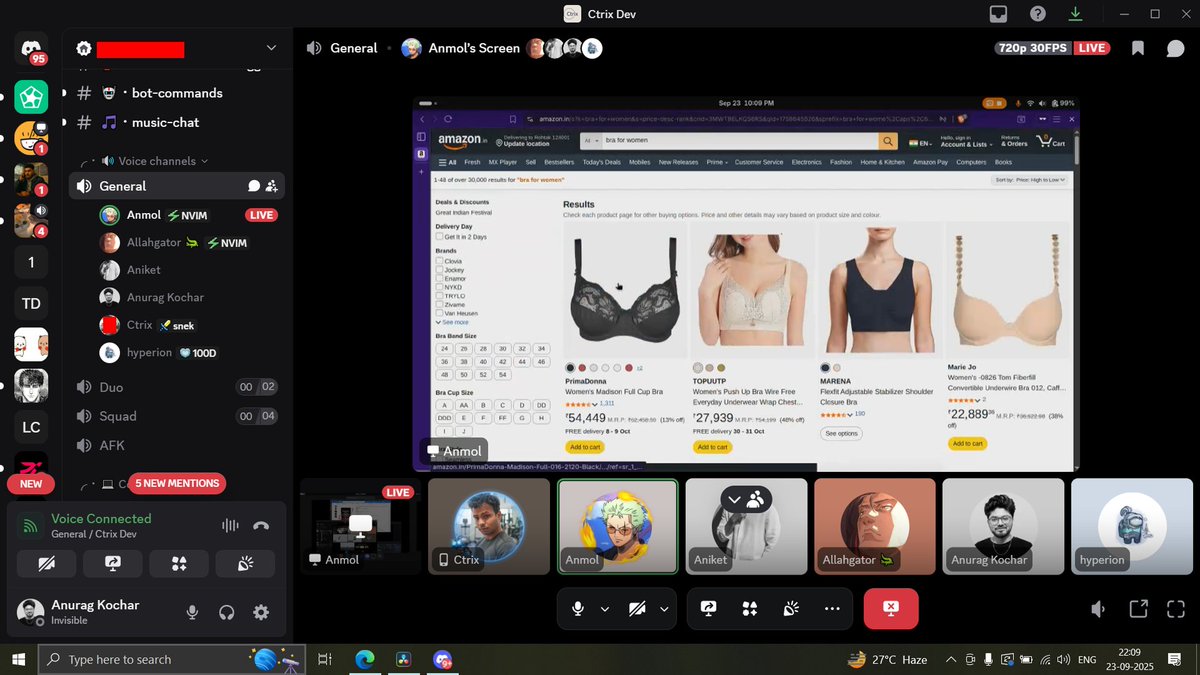The height and width of the screenshot is (675, 1200).
Task: Expand server name dropdown chevron
Action: pos(271,48)
